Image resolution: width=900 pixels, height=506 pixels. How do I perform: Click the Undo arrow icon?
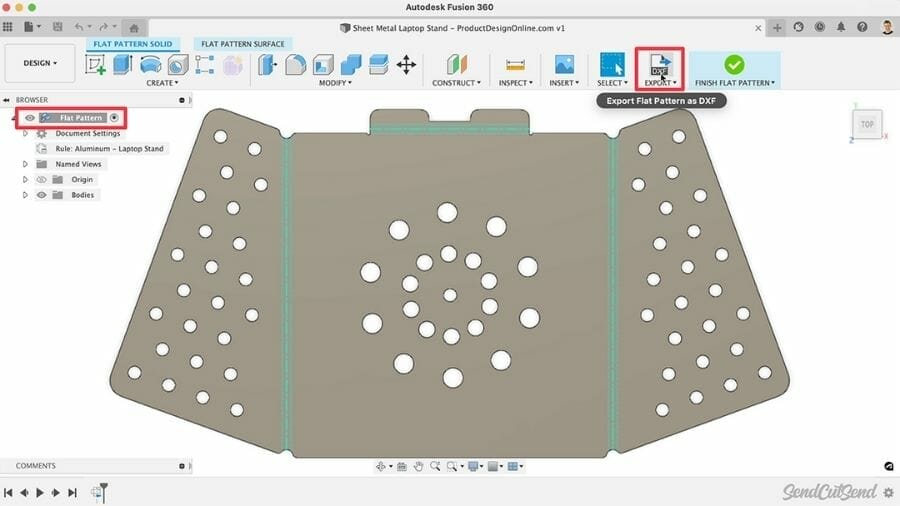(x=79, y=26)
